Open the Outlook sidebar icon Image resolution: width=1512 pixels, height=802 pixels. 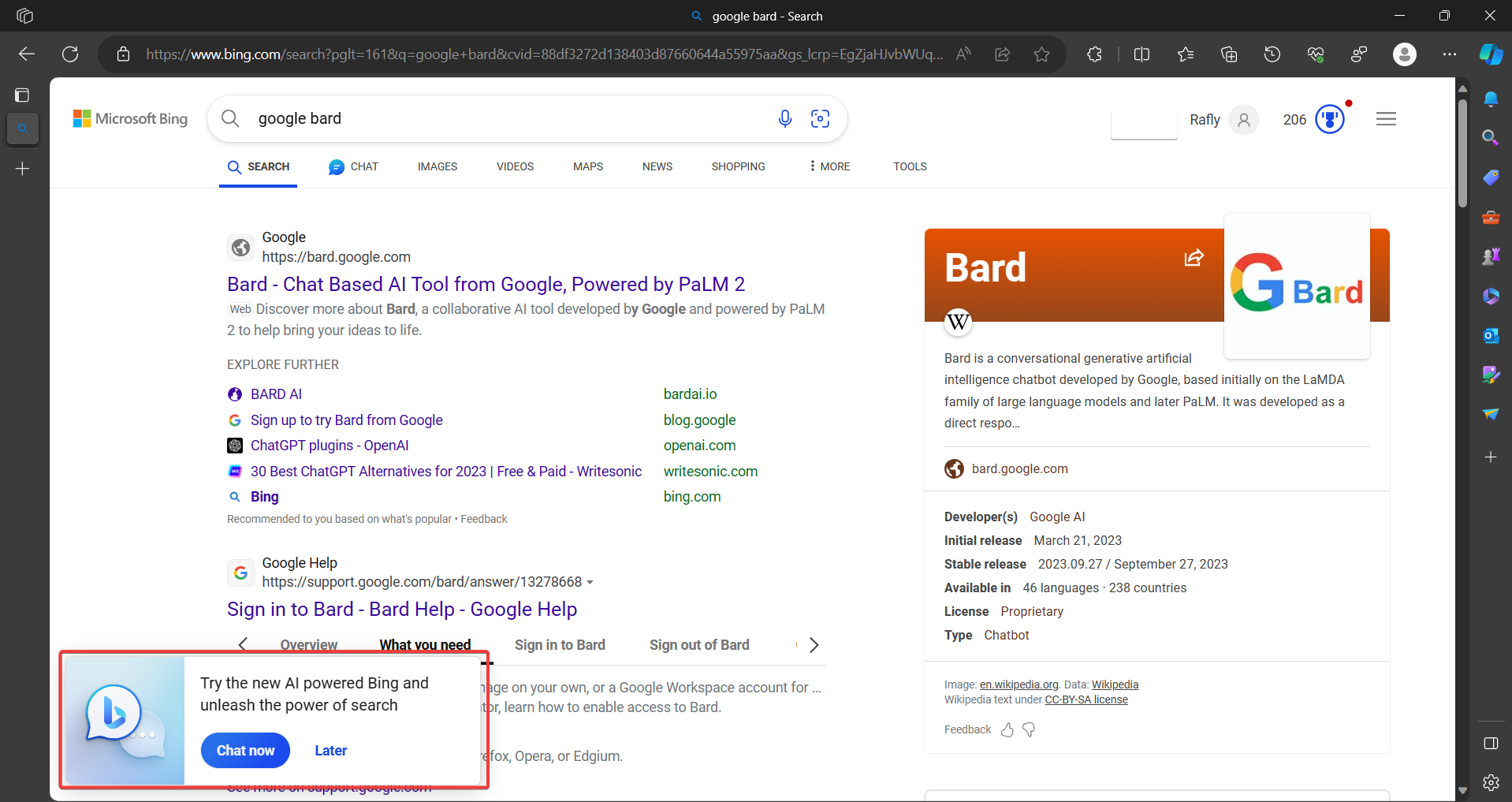click(1491, 335)
